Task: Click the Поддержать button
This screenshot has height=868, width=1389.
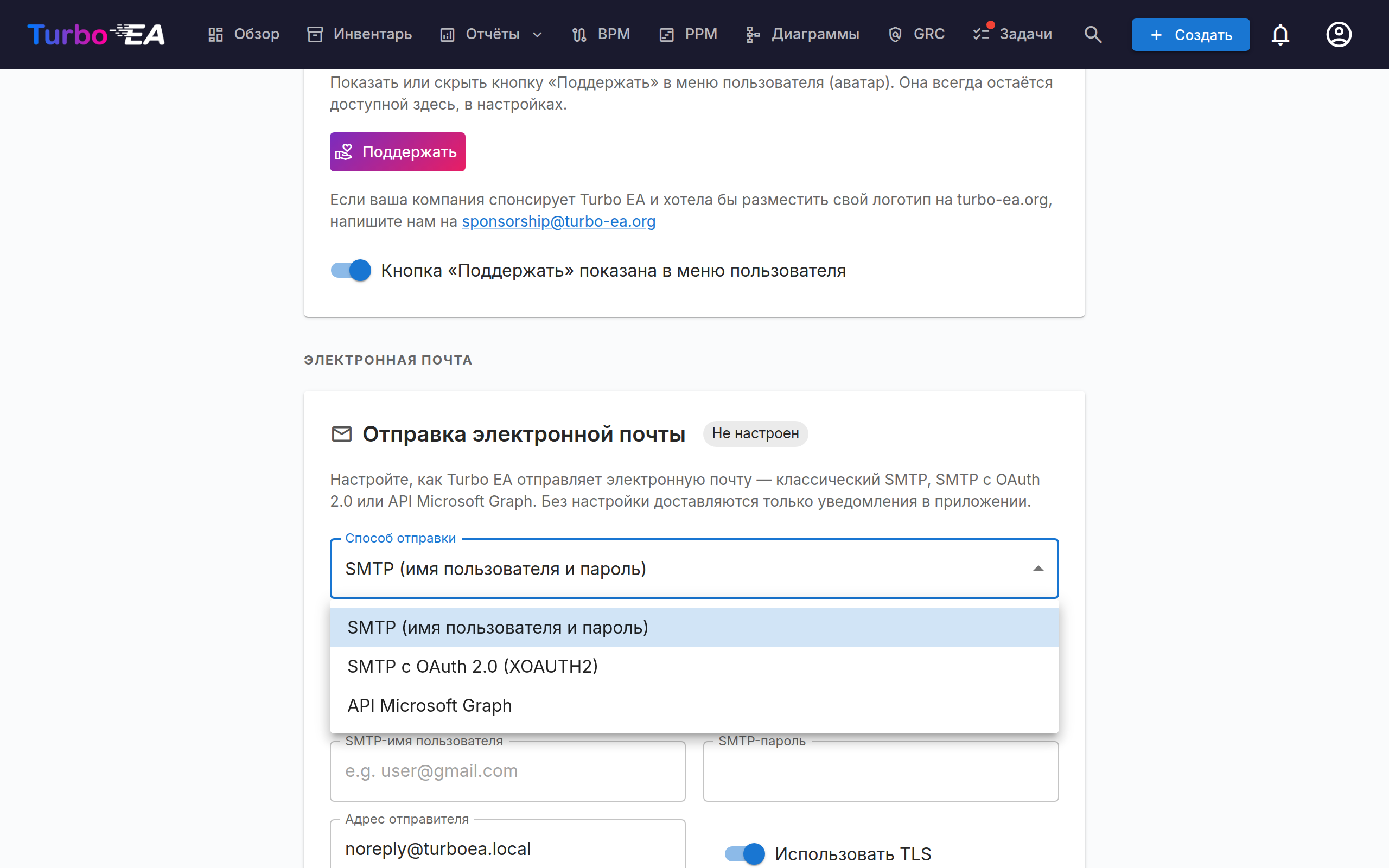Action: (397, 151)
